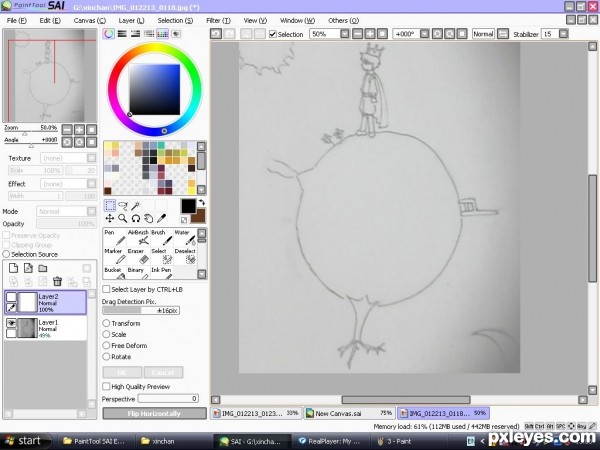Select the Eraser tool
Screen dimensions: 600x450
click(138, 256)
